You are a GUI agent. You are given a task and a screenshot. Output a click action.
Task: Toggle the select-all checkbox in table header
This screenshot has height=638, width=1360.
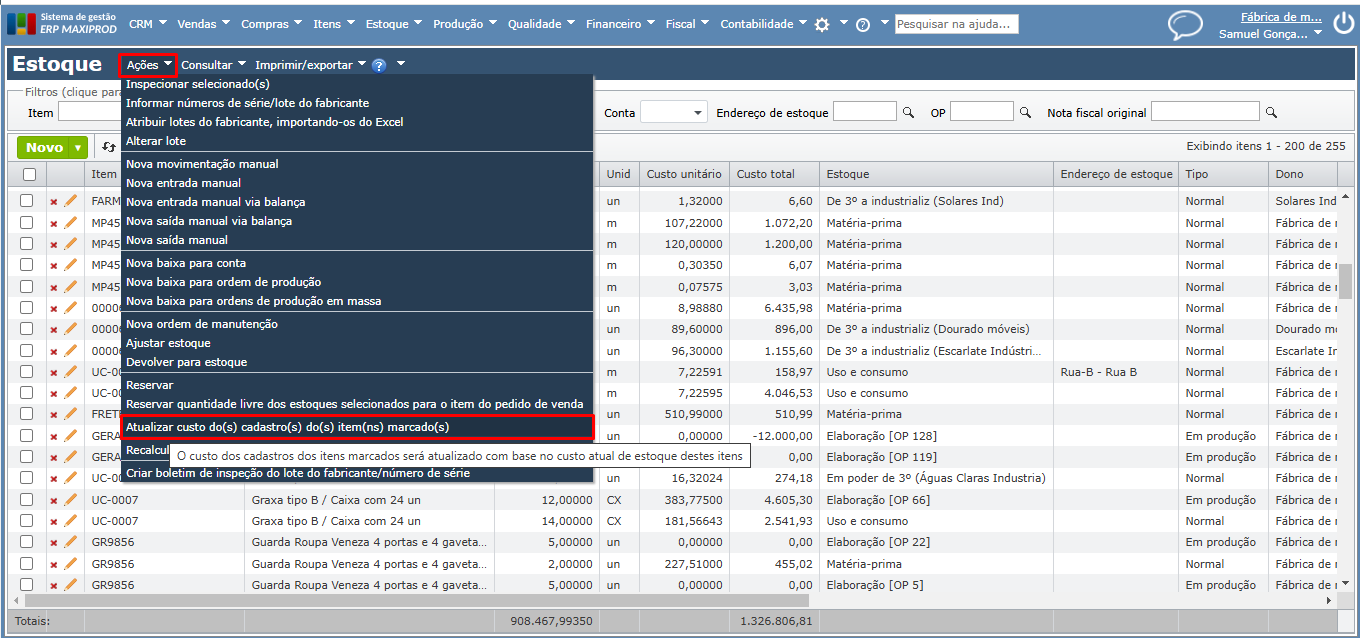pos(29,174)
